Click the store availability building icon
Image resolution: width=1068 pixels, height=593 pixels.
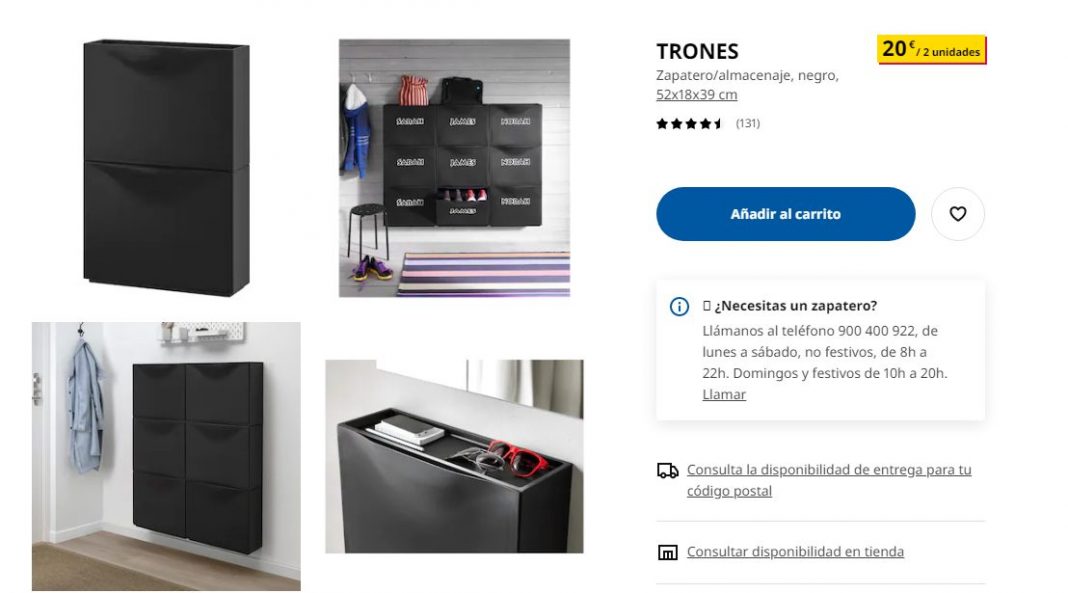point(667,552)
